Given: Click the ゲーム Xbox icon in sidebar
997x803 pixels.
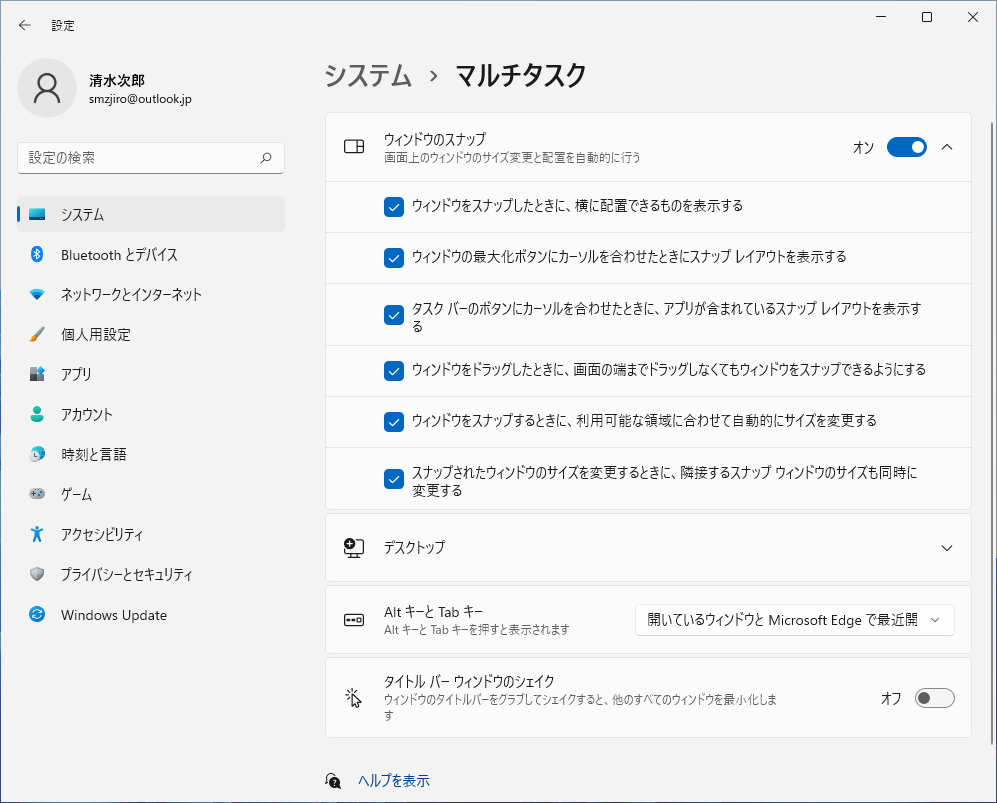Looking at the screenshot, I should (36, 494).
